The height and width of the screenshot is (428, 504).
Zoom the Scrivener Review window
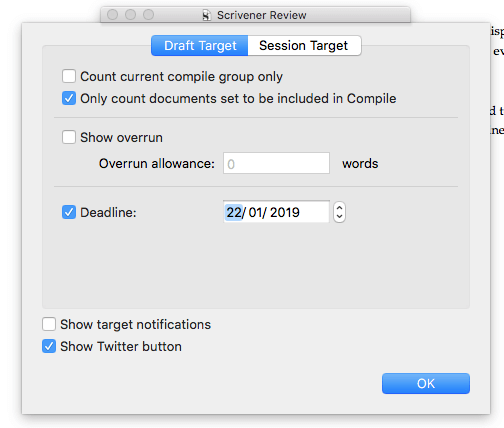(148, 15)
